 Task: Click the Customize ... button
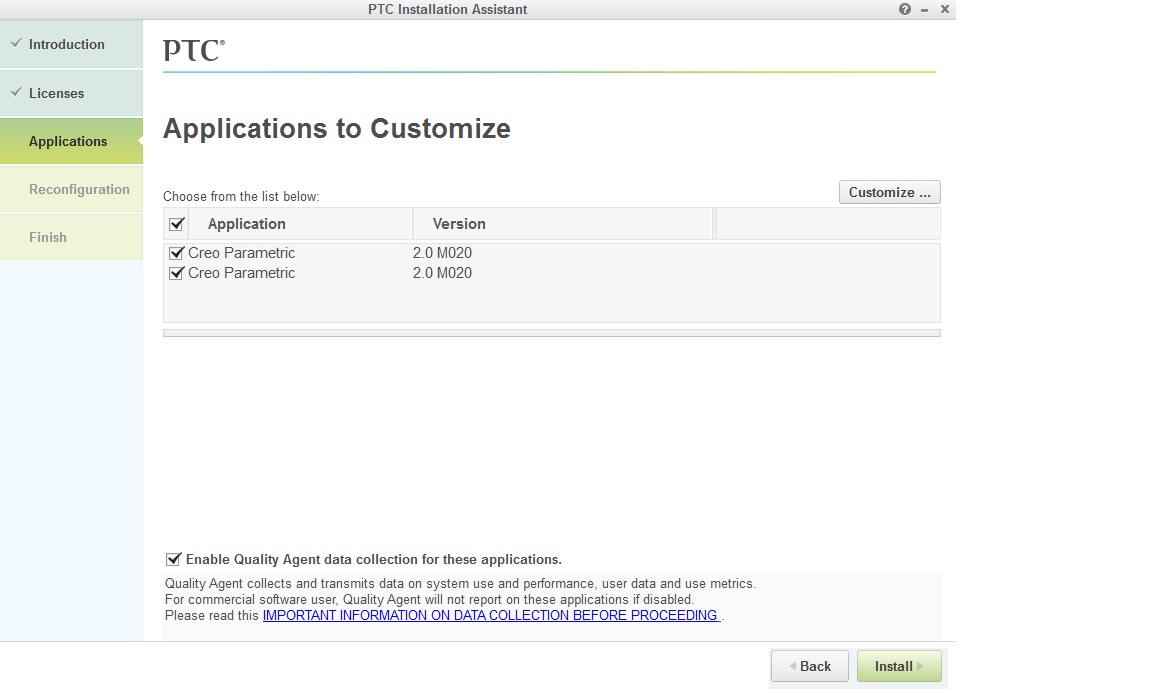890,193
